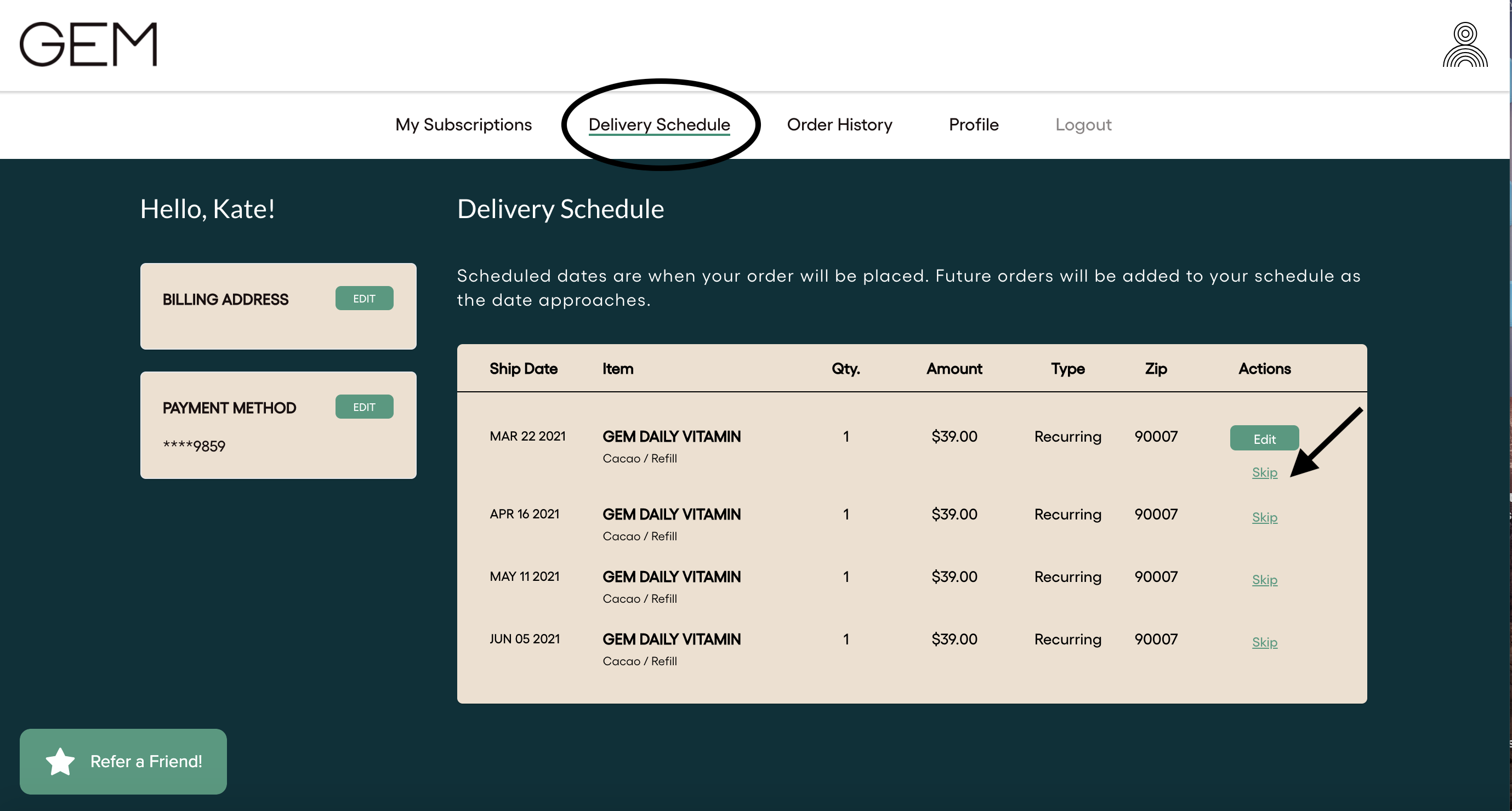Viewport: 1512px width, 811px height.
Task: Click the Qty. column header
Action: pos(845,369)
